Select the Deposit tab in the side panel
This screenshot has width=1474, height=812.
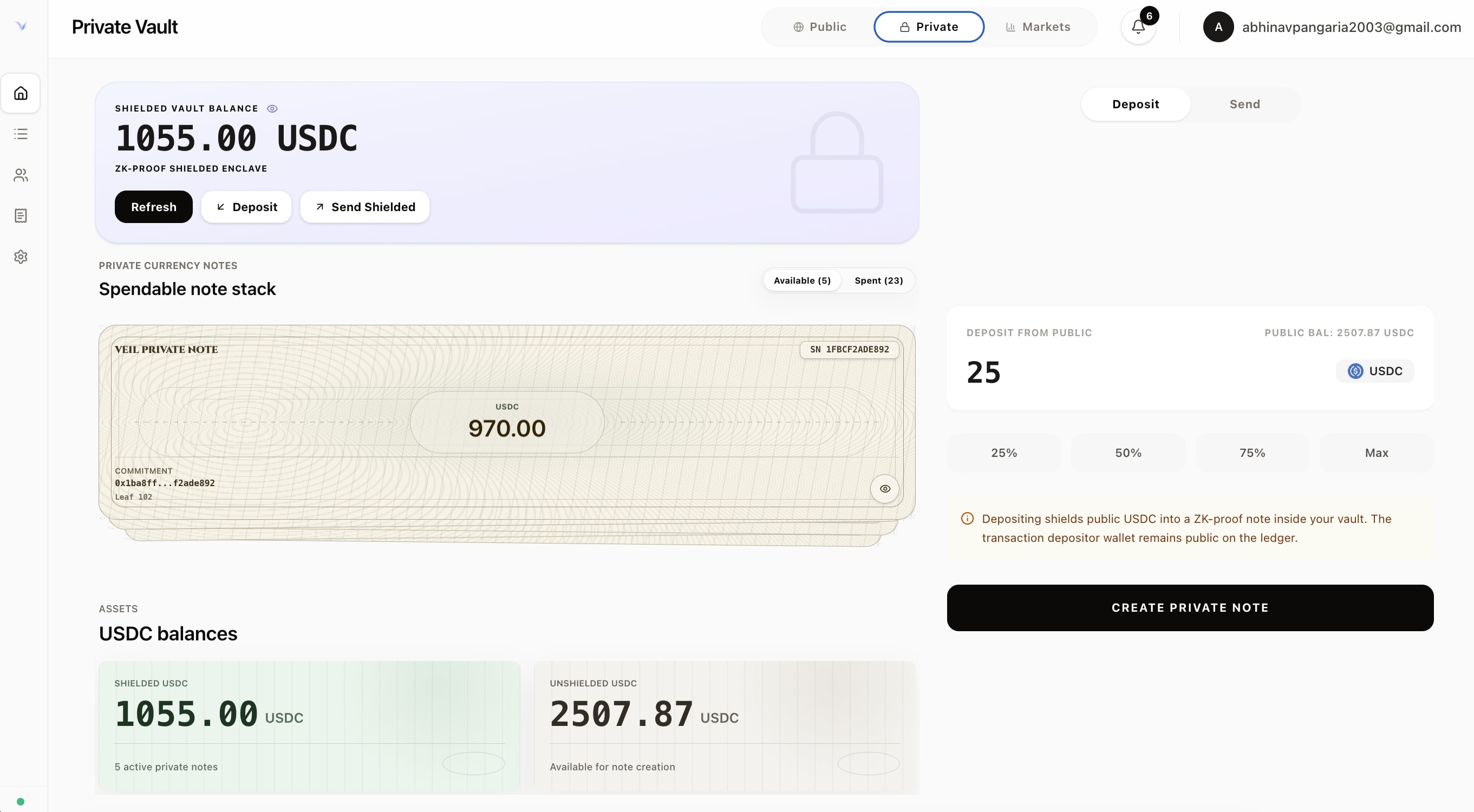[1135, 104]
